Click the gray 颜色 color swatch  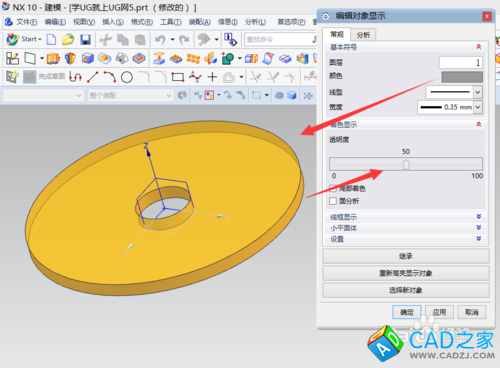click(462, 77)
